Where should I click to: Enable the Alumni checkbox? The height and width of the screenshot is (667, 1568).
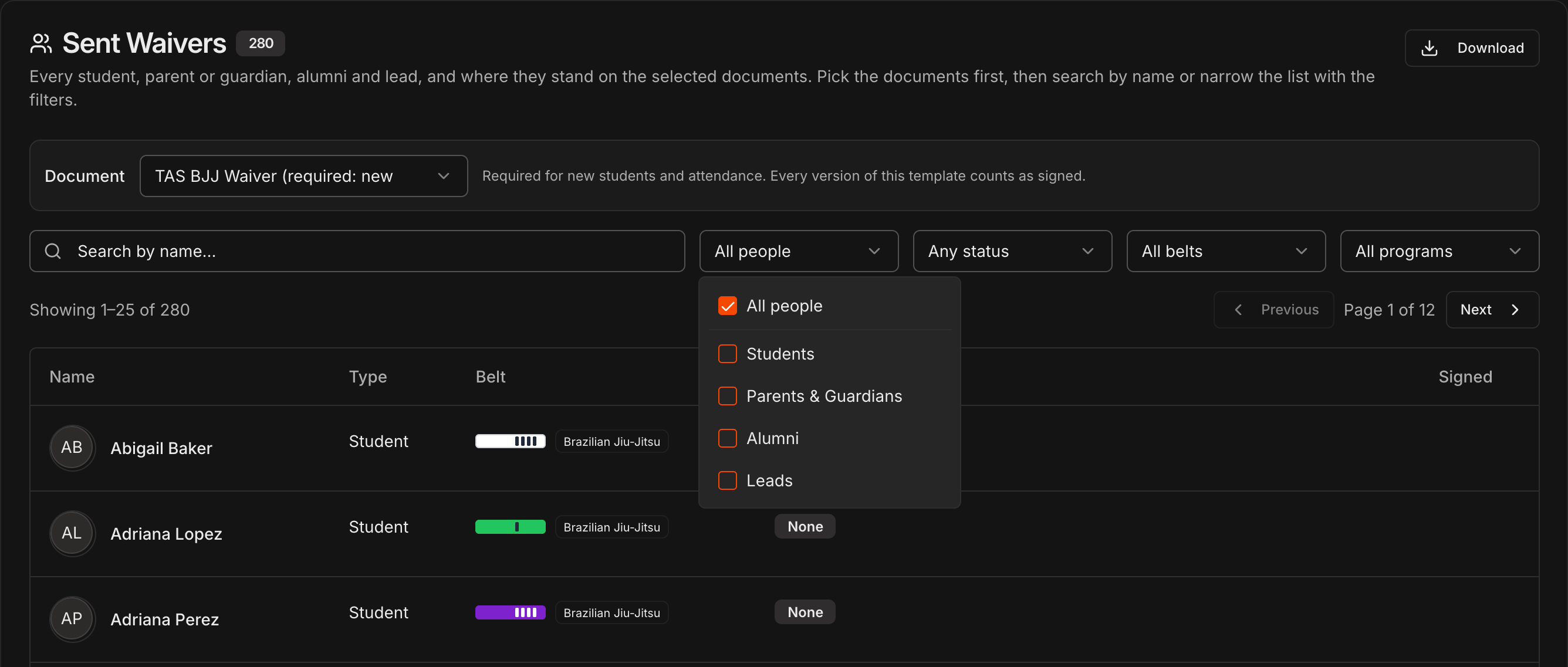pos(728,438)
